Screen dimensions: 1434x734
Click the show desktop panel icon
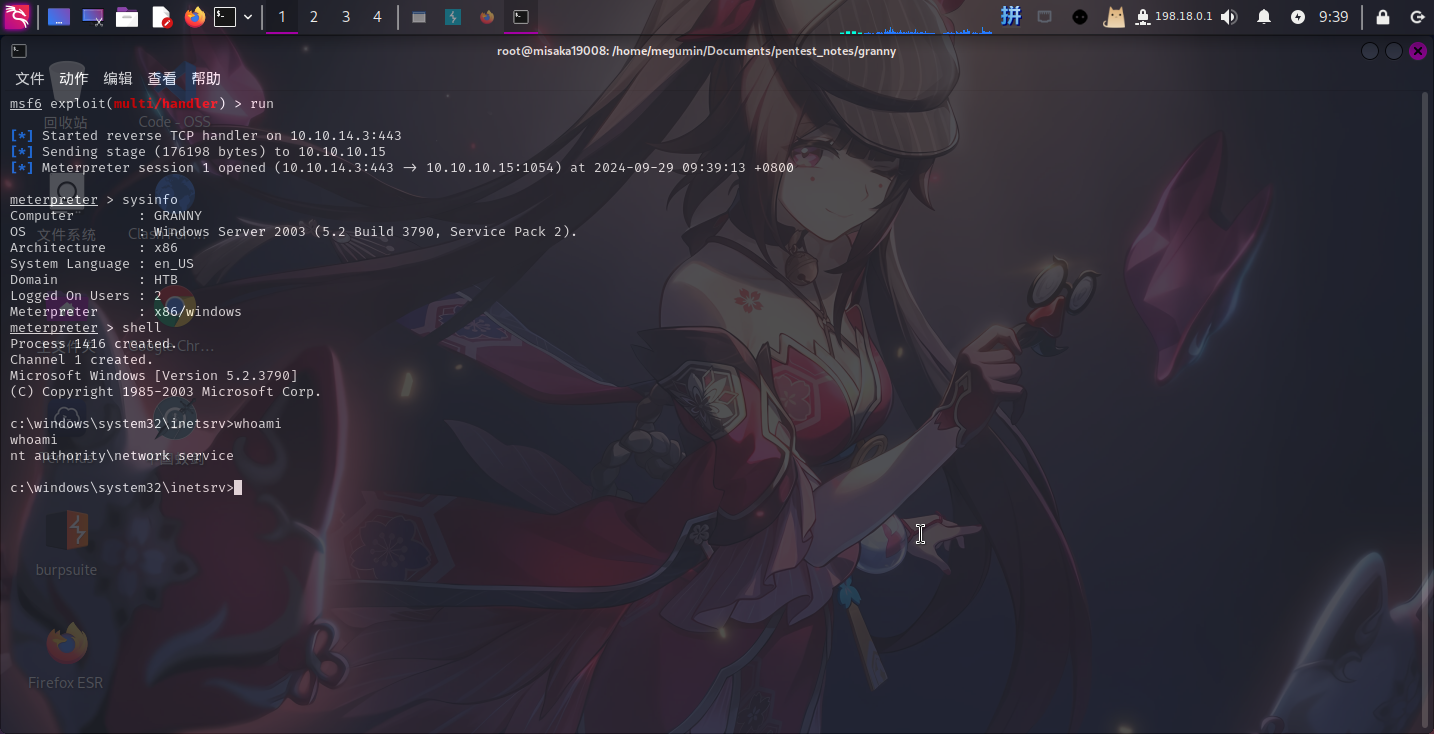[59, 17]
